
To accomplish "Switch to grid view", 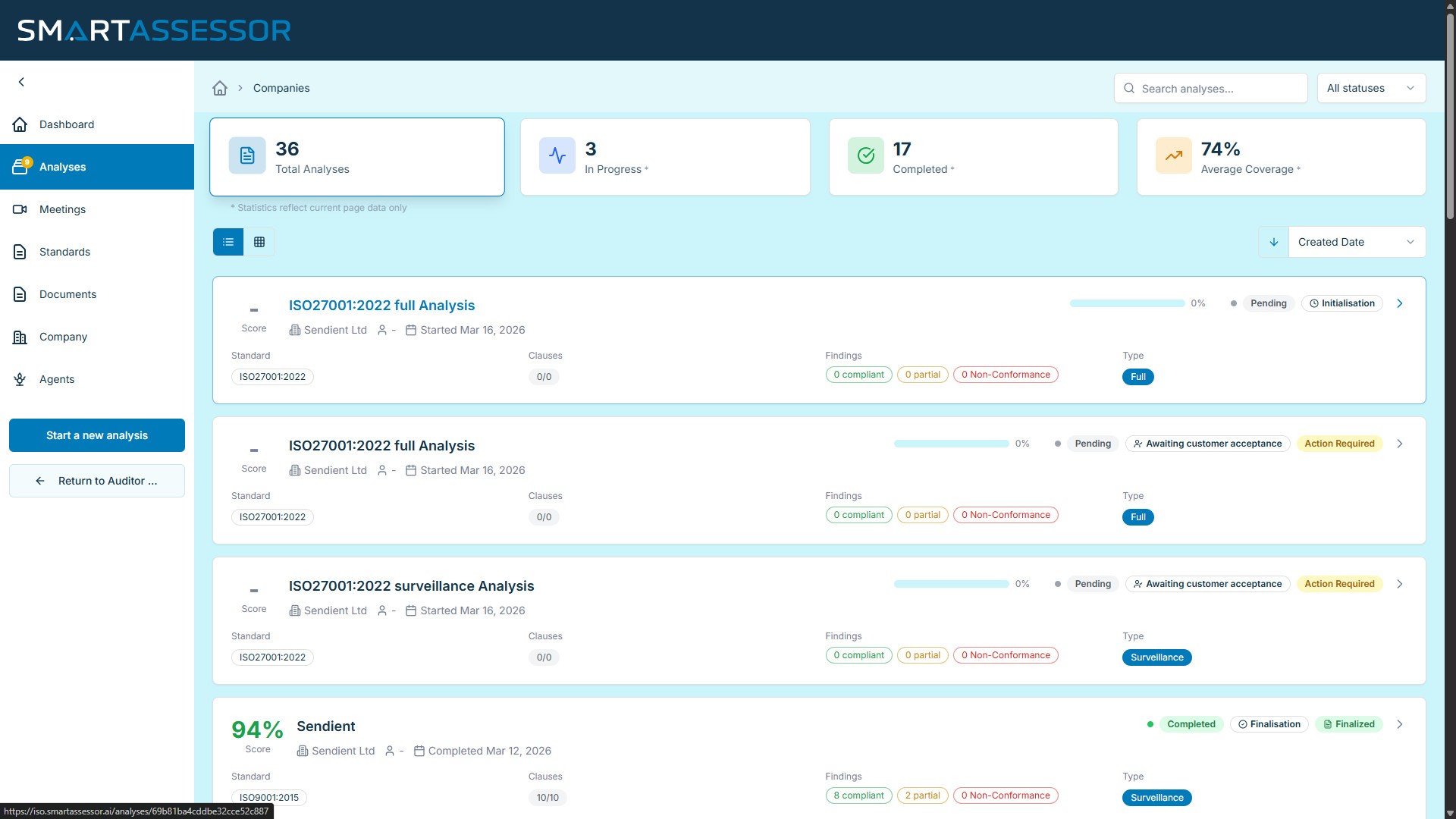I will 259,242.
